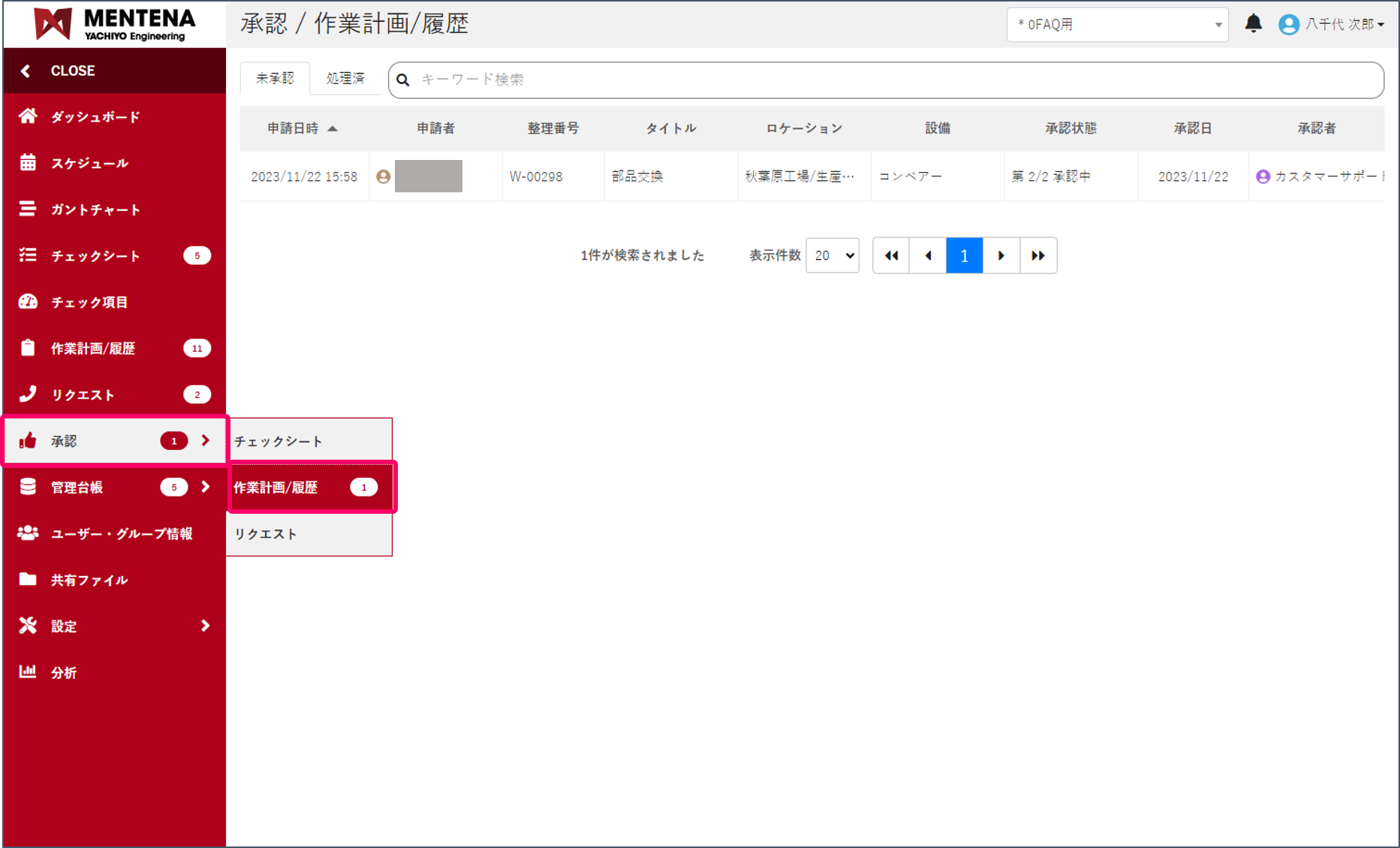1400x848 pixels.
Task: Expand the 設定 settings submenu chevron
Action: pyautogui.click(x=205, y=626)
